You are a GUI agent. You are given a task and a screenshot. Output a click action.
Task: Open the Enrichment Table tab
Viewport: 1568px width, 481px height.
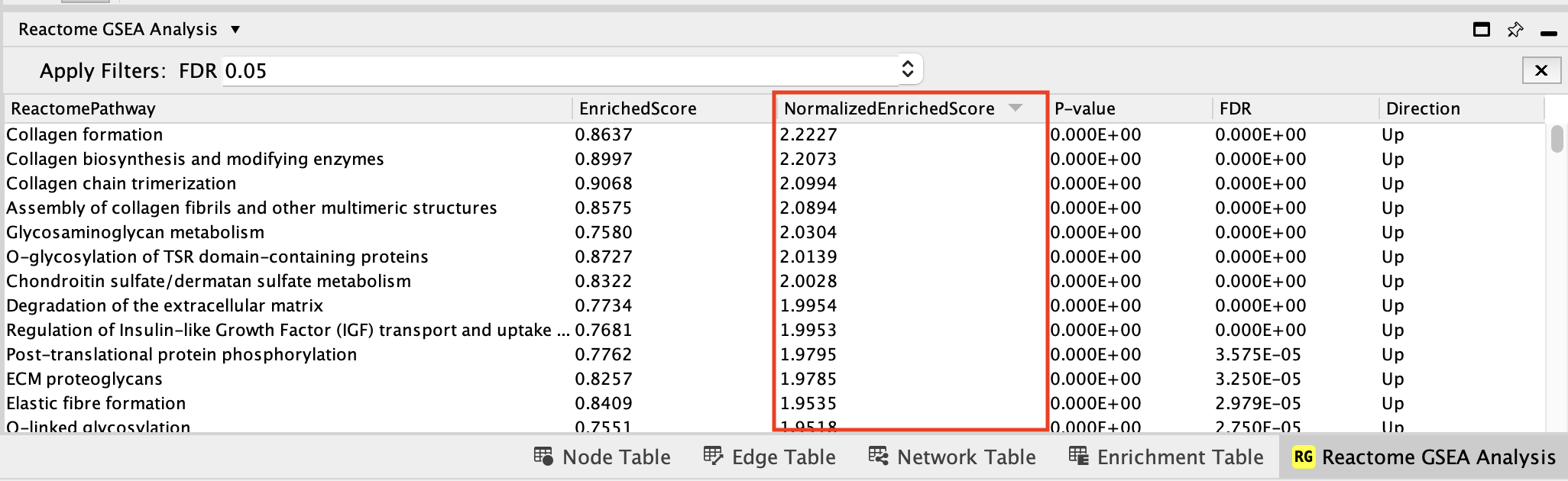pos(1166,457)
